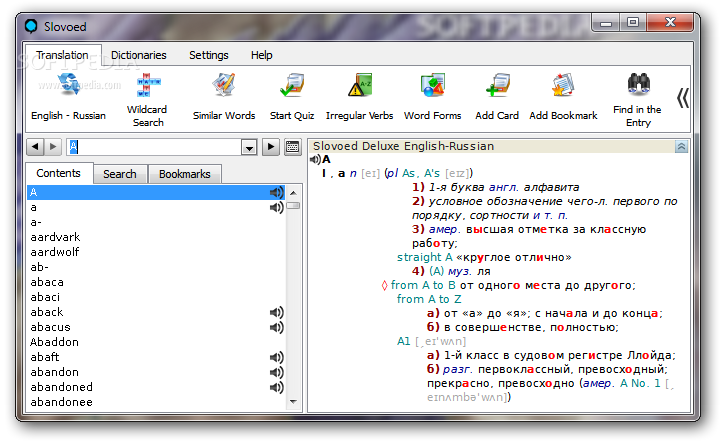
Task: Play pronunciation of entry heading A
Action: coord(315,160)
